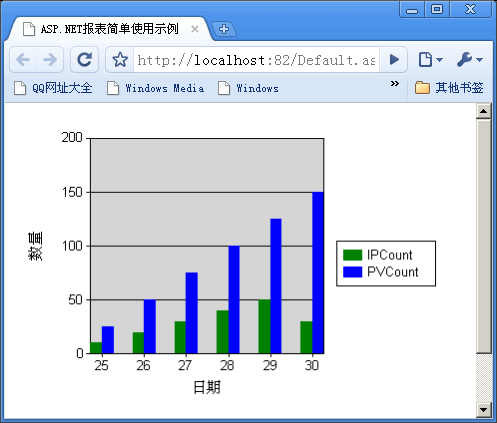Open the QQ网址大全 bookmark
The height and width of the screenshot is (423, 497).
53,88
